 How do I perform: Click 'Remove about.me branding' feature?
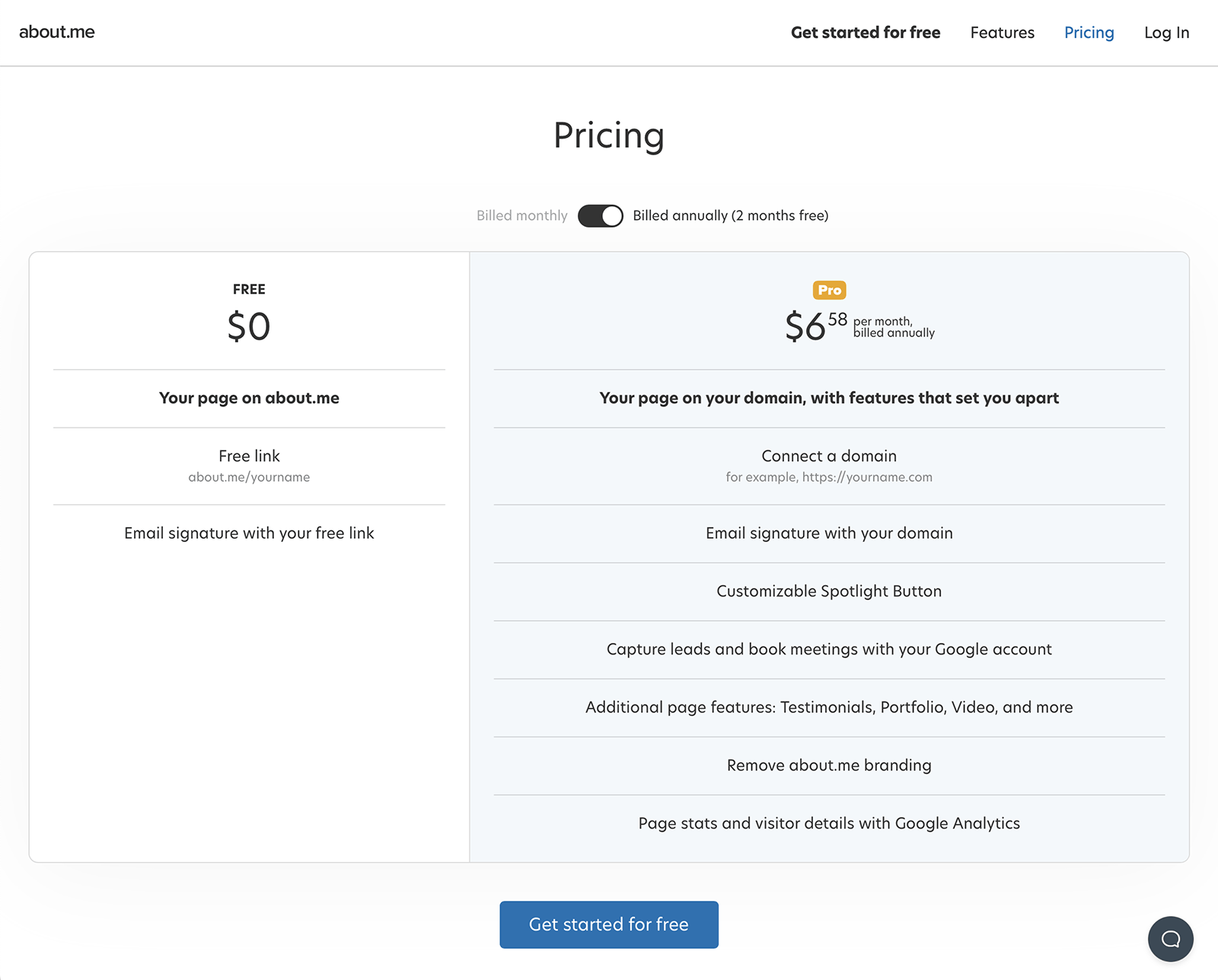click(x=829, y=765)
